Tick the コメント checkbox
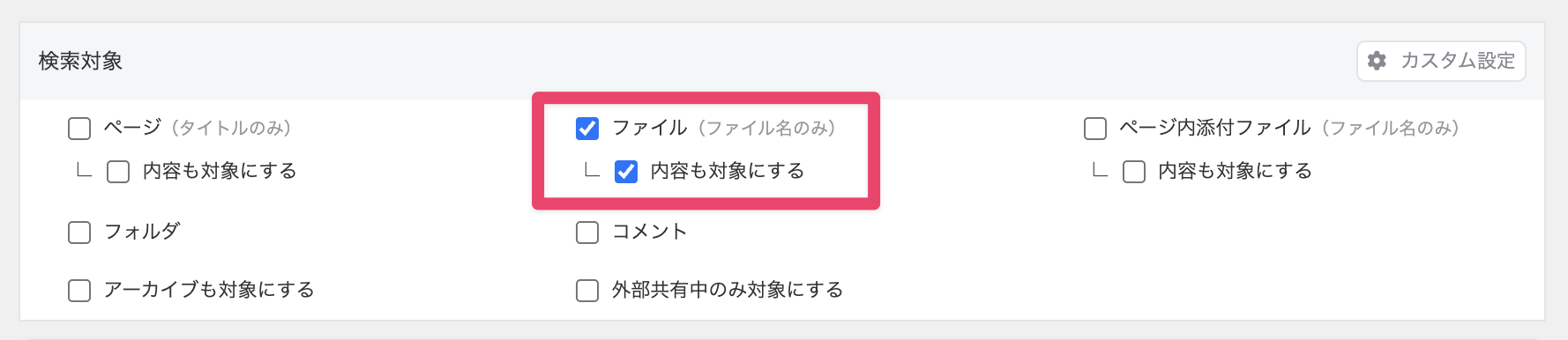 point(587,233)
